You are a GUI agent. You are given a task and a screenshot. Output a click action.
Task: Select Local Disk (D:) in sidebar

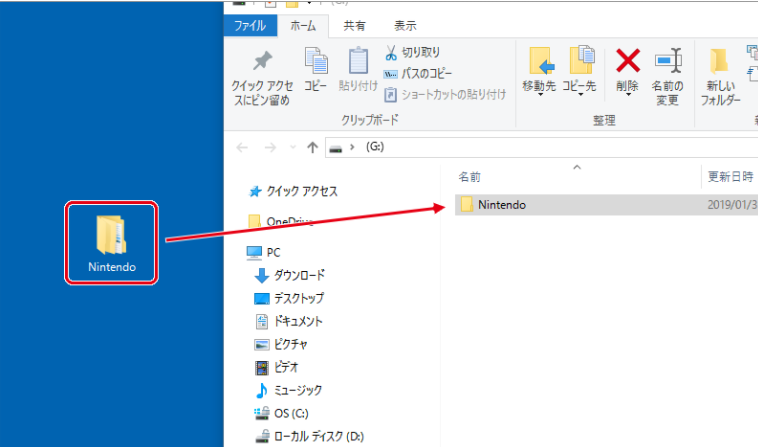click(x=309, y=436)
